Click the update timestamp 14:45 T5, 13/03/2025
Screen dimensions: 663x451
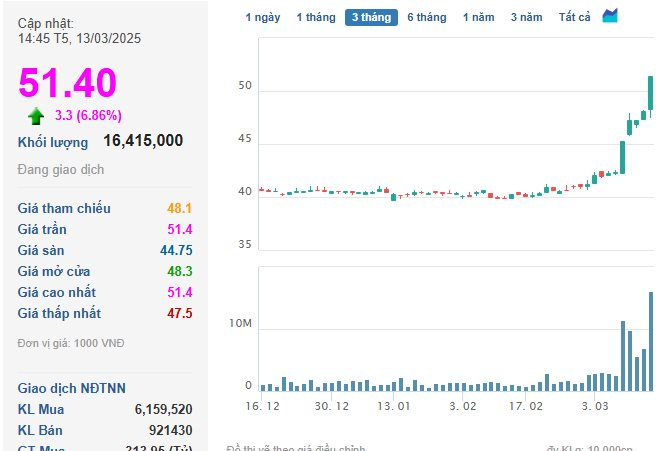pyautogui.click(x=79, y=38)
